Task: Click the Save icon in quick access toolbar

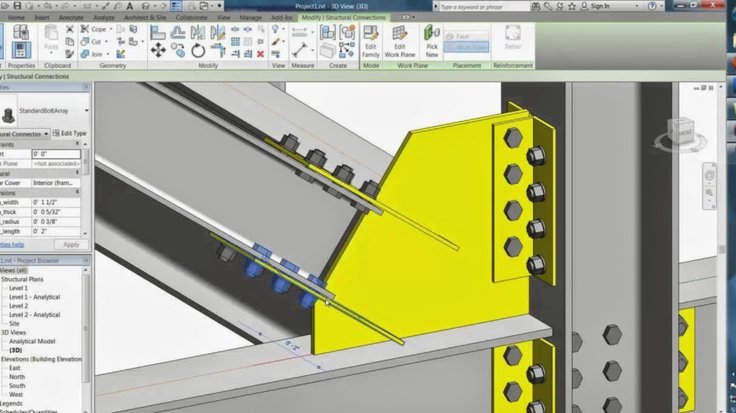Action: click(x=17, y=6)
